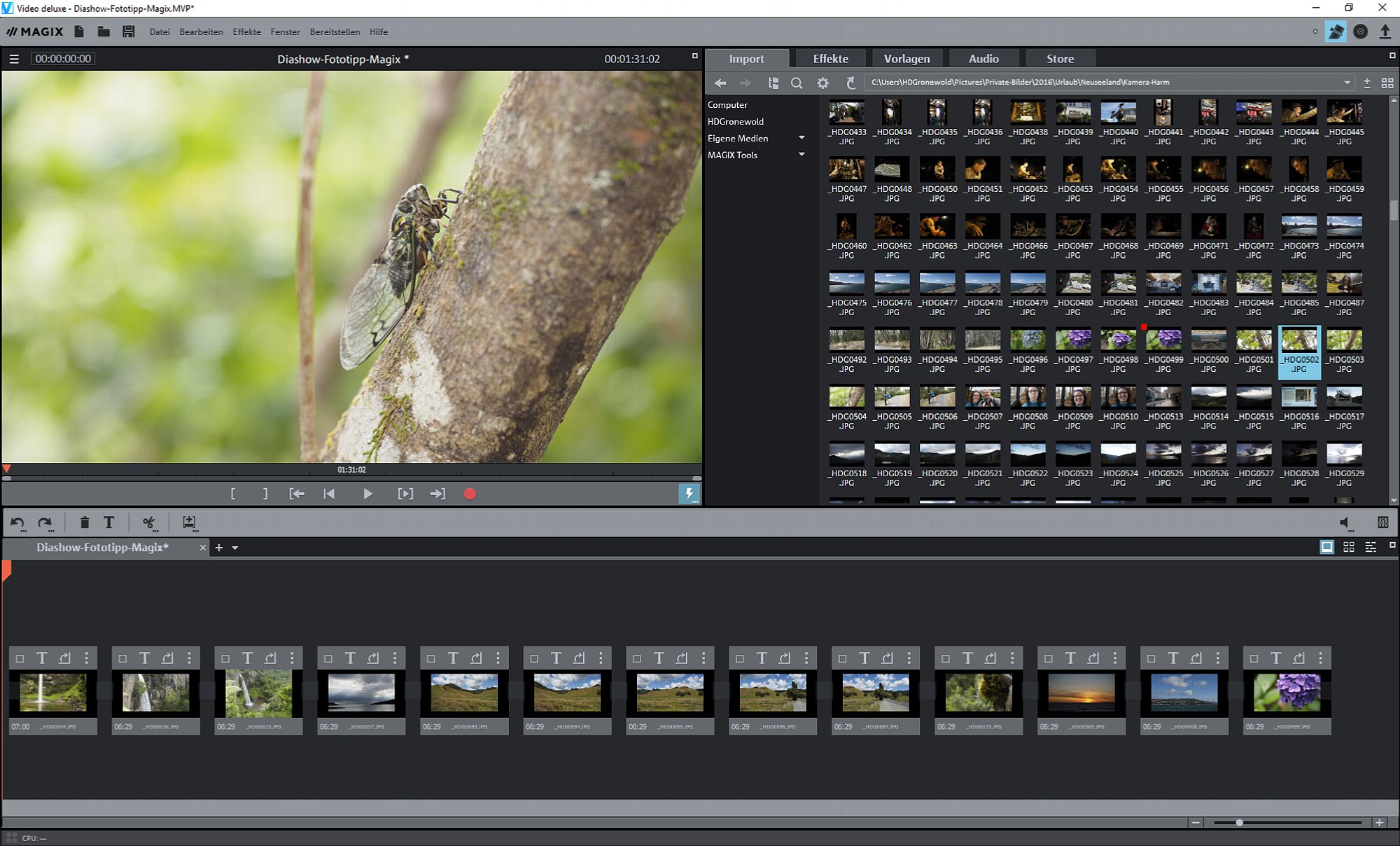Viewport: 1400px width, 846px height.
Task: Tick the checkbox on the first waterfall clip
Action: pyautogui.click(x=20, y=658)
